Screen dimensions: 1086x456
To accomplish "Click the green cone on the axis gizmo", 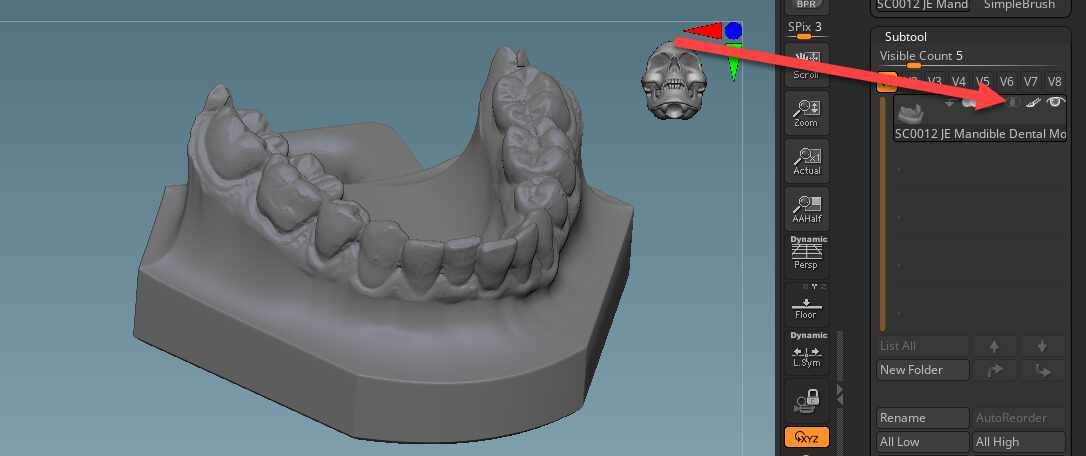I will [x=733, y=62].
